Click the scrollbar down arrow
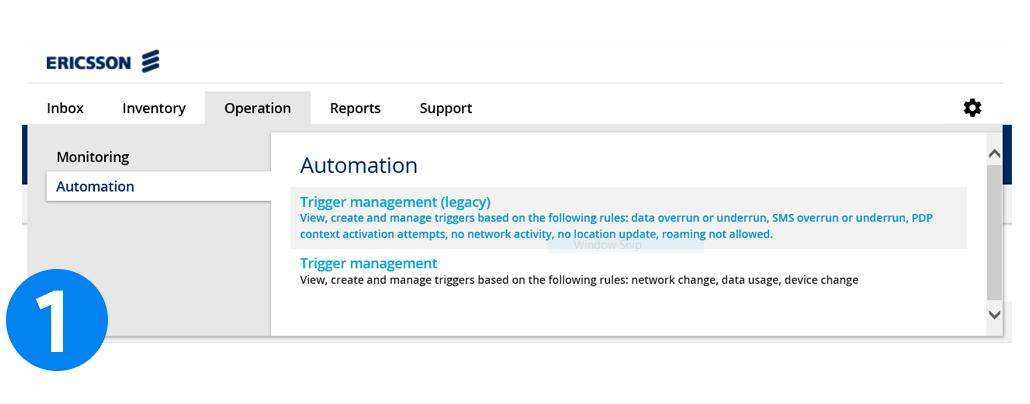The height and width of the screenshot is (404, 1030). tap(995, 315)
